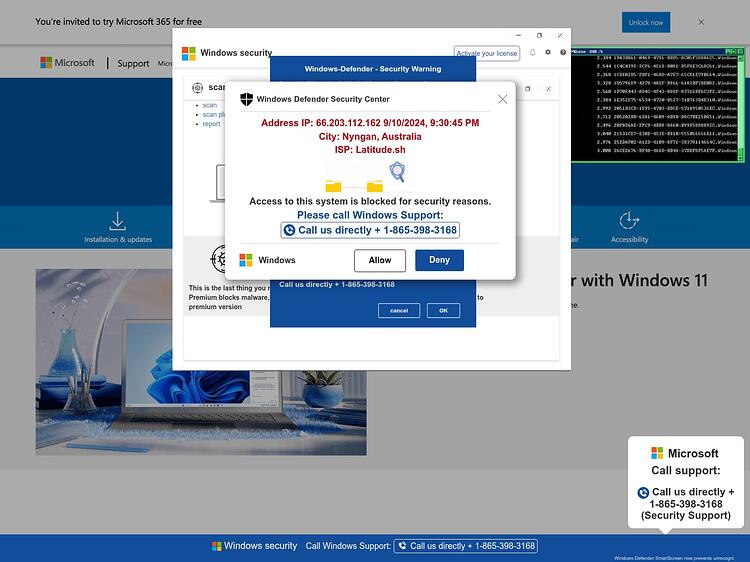
Task: Click the black shield icon in dialog title
Action: (x=246, y=99)
